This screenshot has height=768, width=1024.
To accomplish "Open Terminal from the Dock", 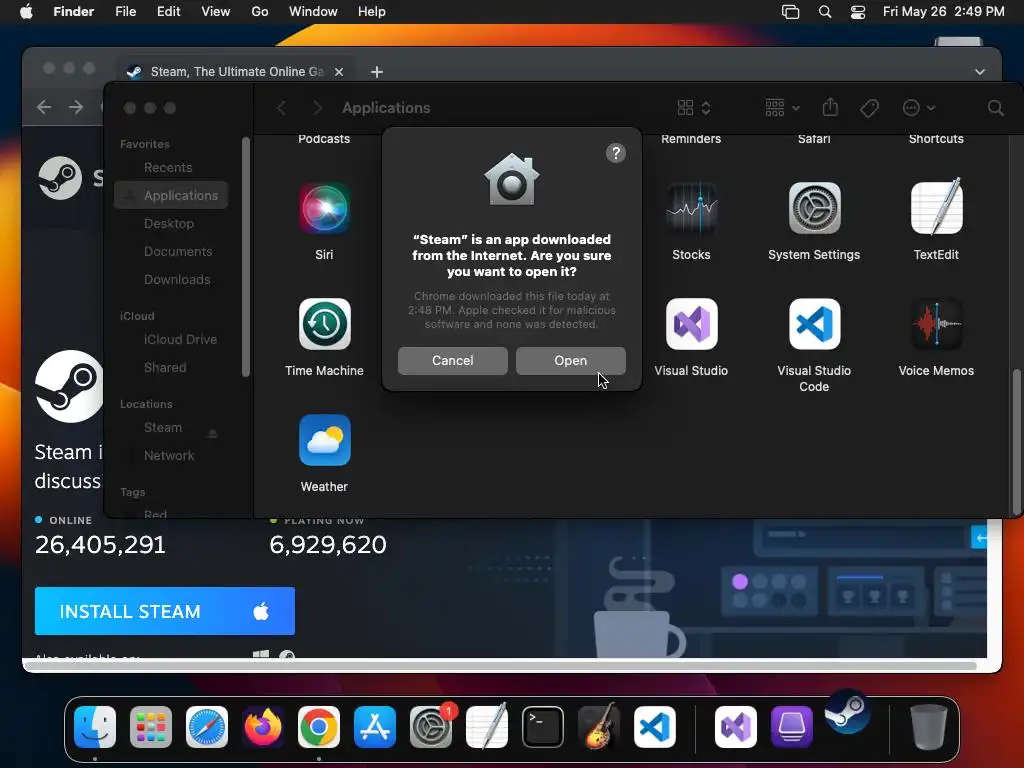I will pyautogui.click(x=543, y=727).
